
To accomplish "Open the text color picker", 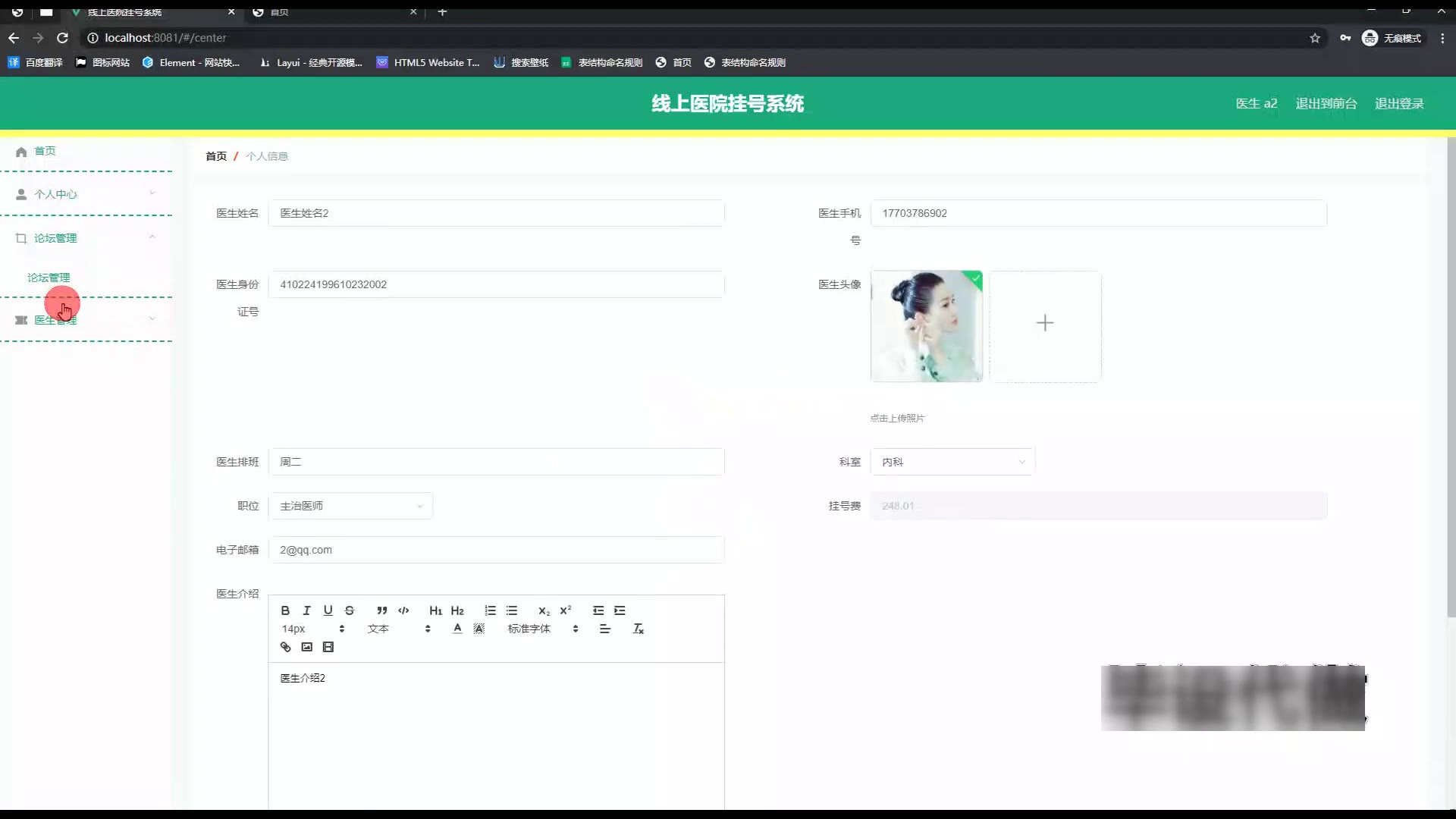I will point(457,629).
